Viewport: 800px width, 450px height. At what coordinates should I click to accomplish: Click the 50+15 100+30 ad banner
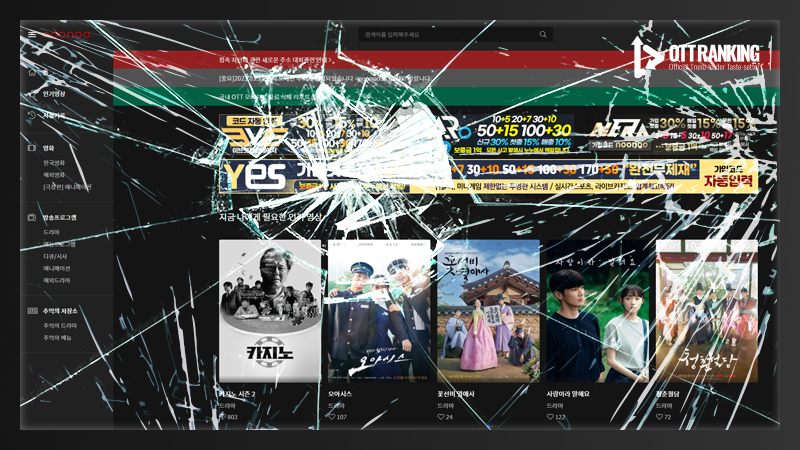coord(489,135)
